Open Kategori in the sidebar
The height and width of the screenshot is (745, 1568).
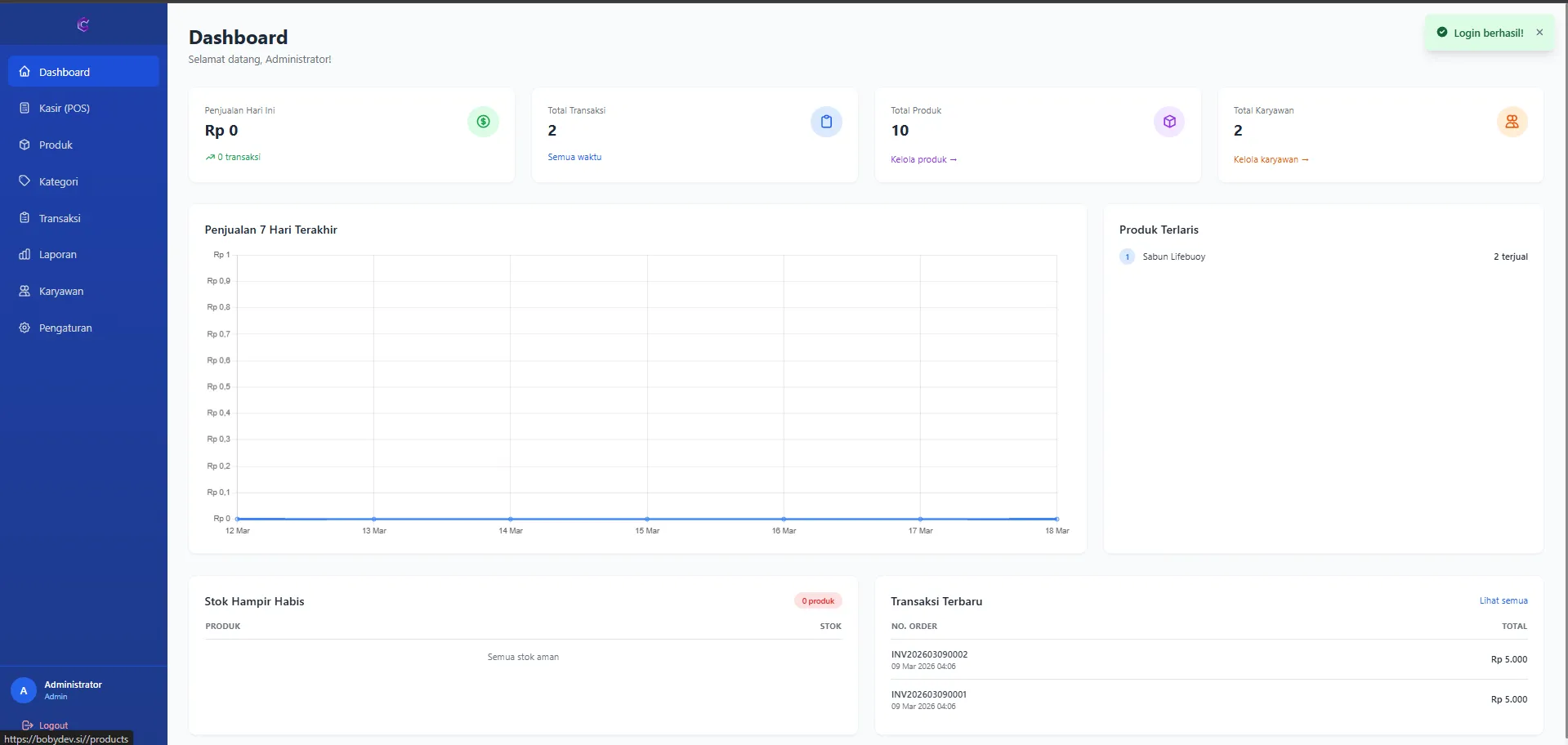tap(59, 181)
